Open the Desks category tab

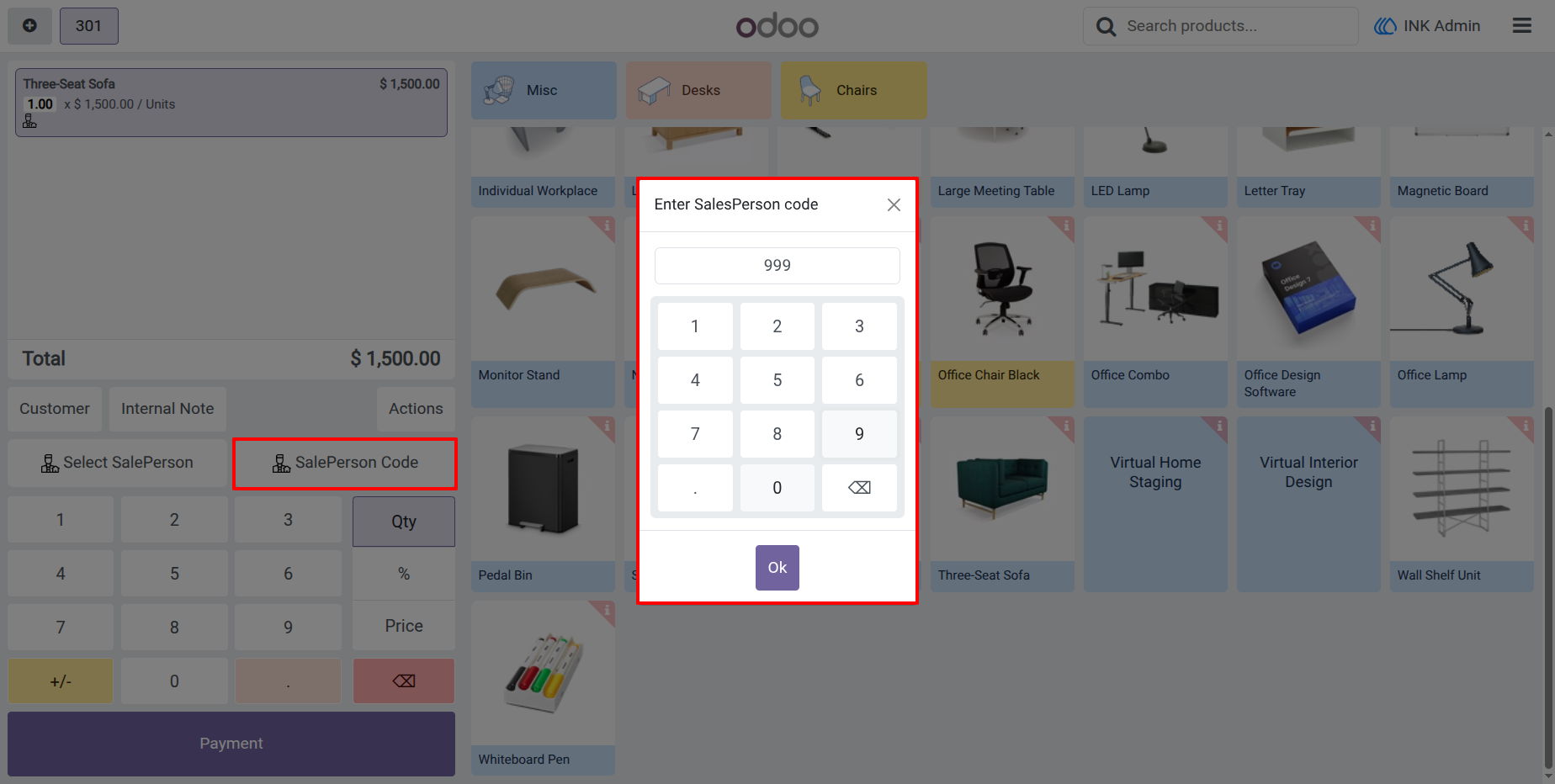point(698,90)
